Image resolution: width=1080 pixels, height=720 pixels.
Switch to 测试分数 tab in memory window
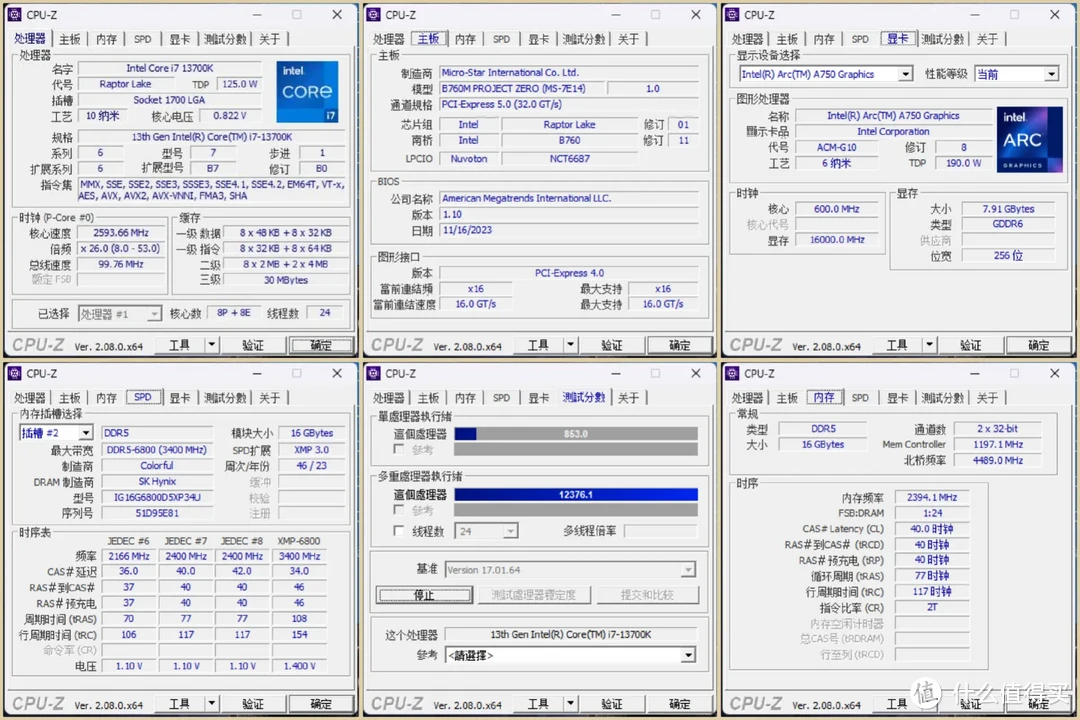pos(942,398)
